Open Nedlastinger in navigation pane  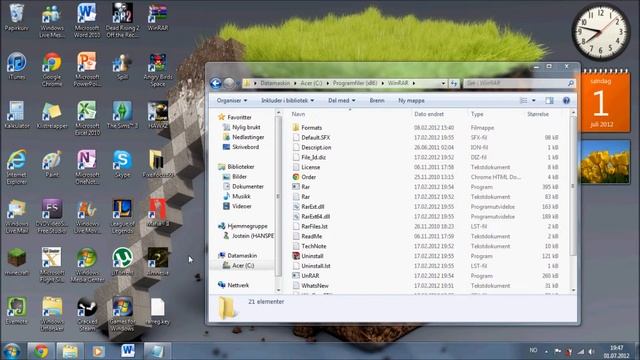[244, 137]
